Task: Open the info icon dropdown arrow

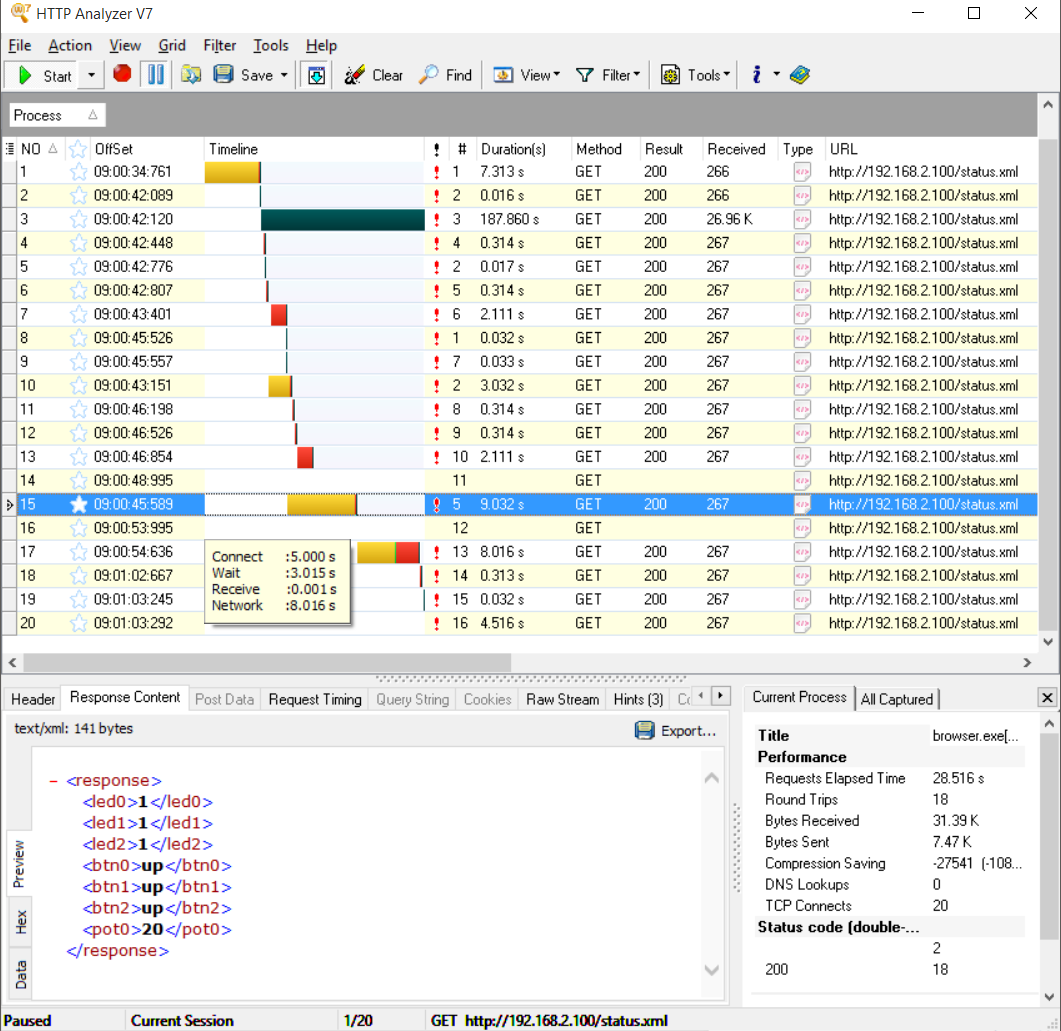Action: point(776,74)
